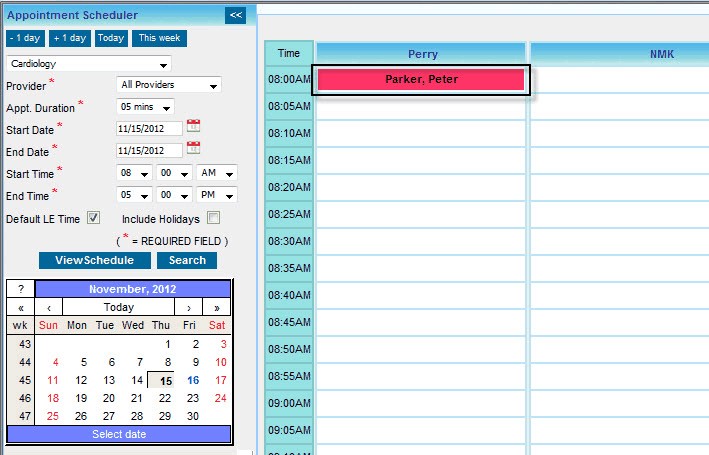Image resolution: width=709 pixels, height=455 pixels.
Task: Open the End Date calendar picker icon
Action: 194,149
